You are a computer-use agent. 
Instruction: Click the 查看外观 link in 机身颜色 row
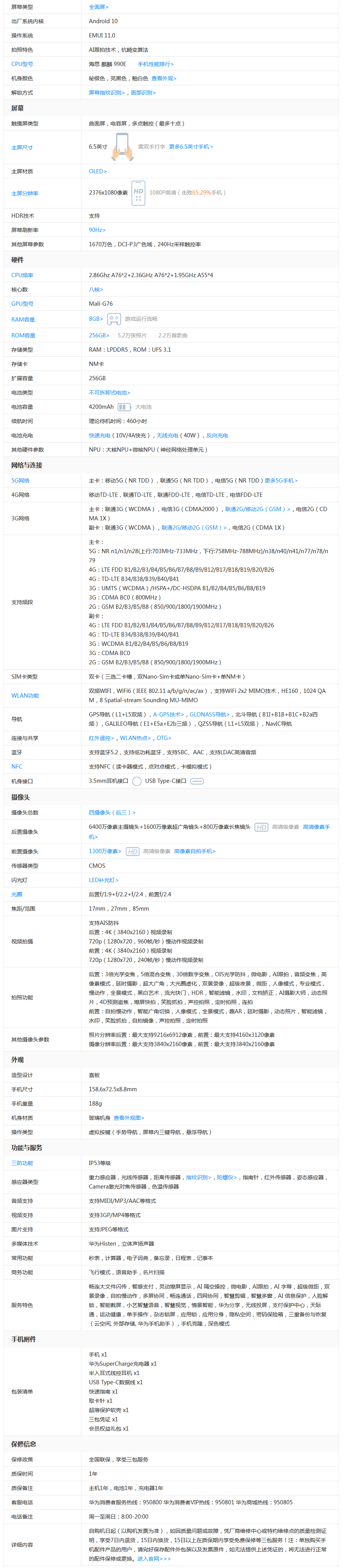(x=164, y=78)
